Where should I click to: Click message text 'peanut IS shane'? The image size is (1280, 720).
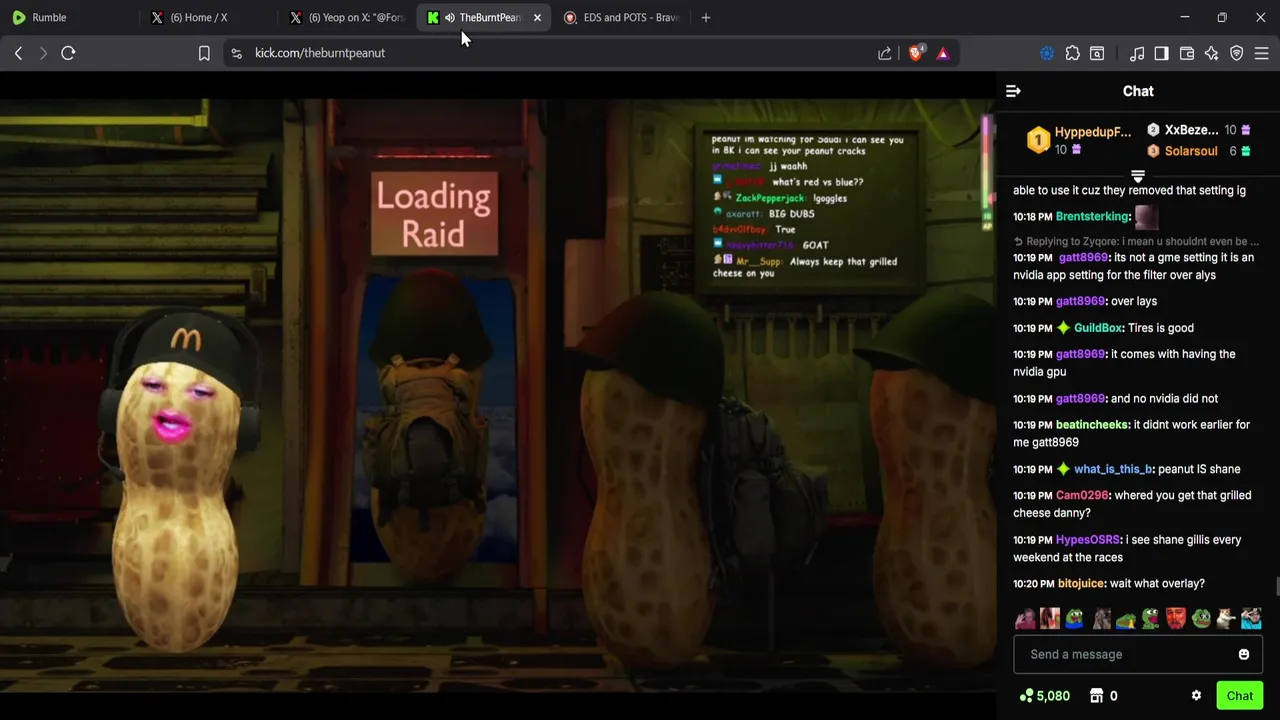[1199, 469]
